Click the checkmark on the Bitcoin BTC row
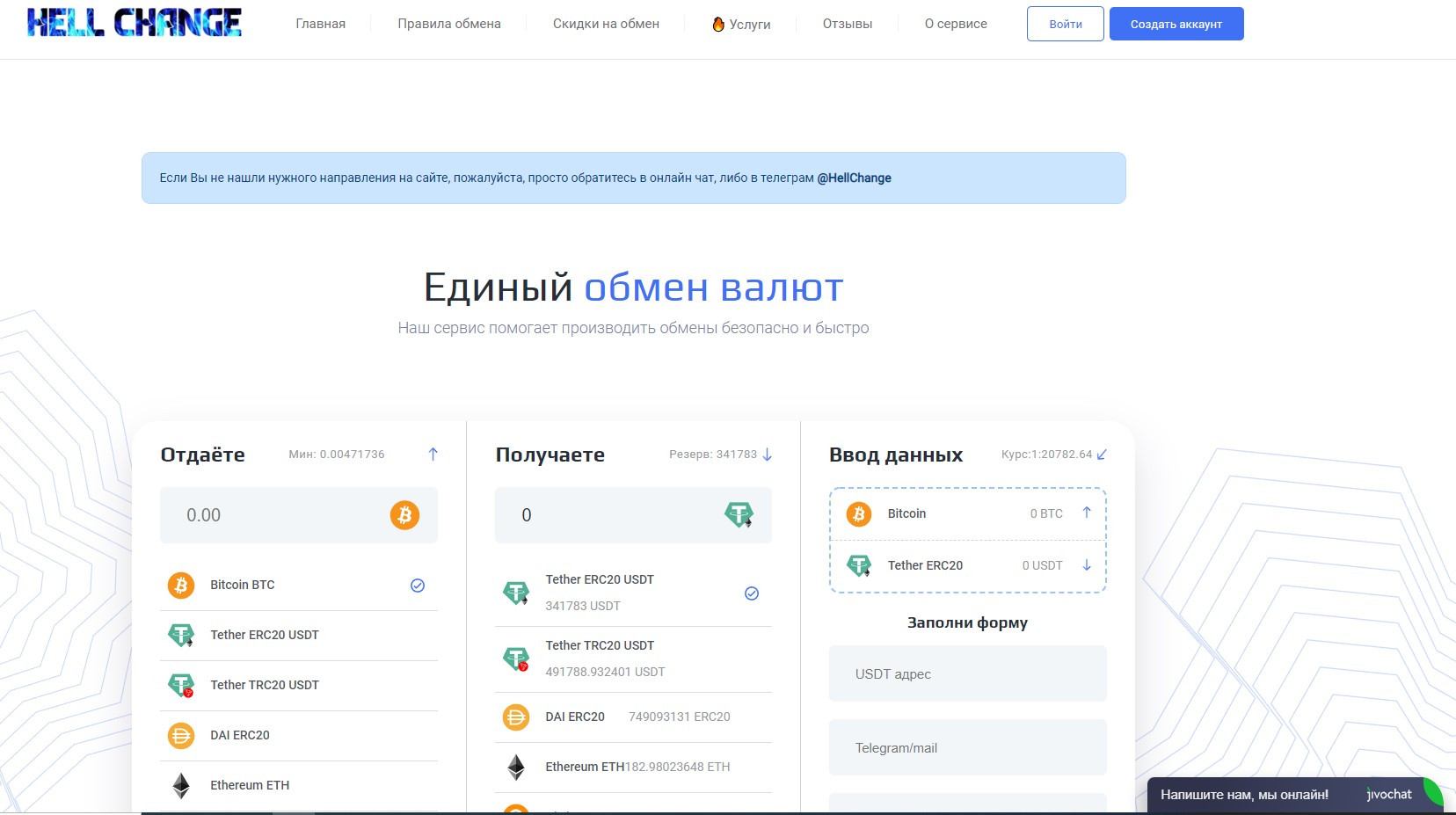The height and width of the screenshot is (815, 1456). click(x=418, y=586)
